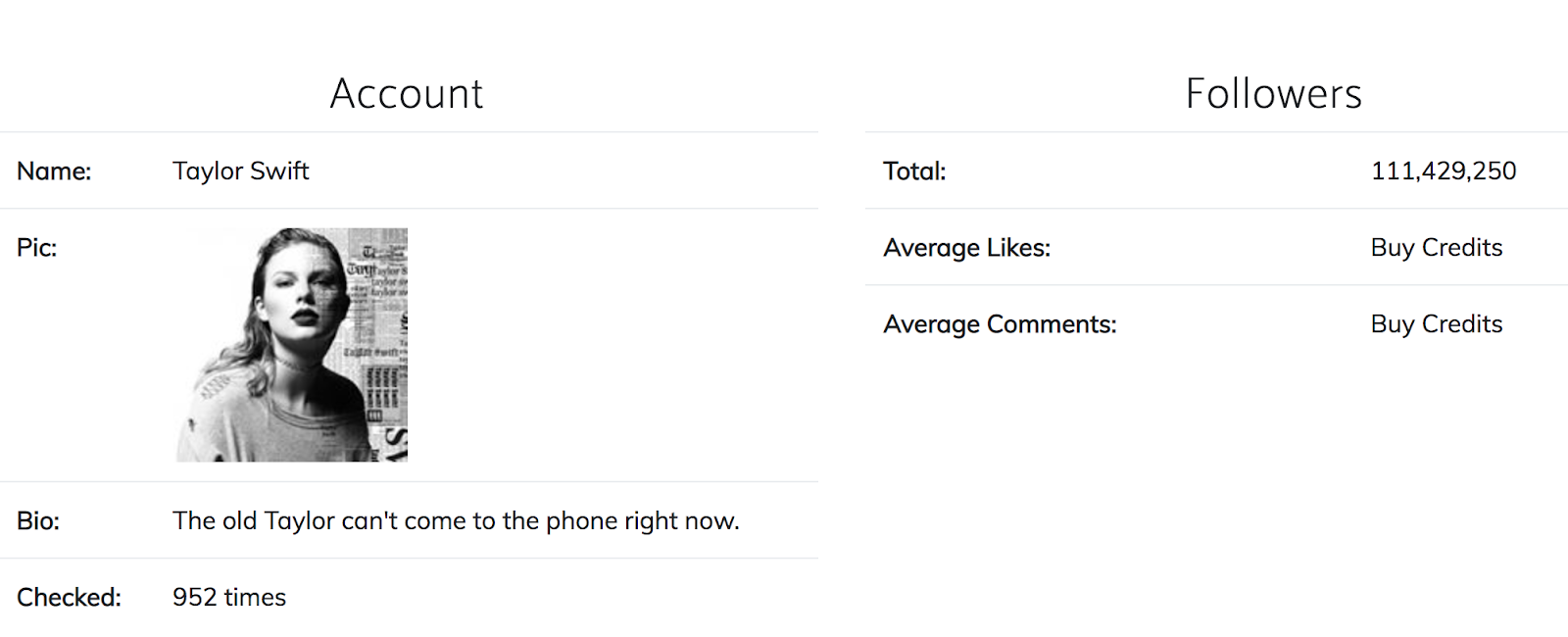Click the Account section heading
The height and width of the screenshot is (637, 1568).
pyautogui.click(x=407, y=94)
